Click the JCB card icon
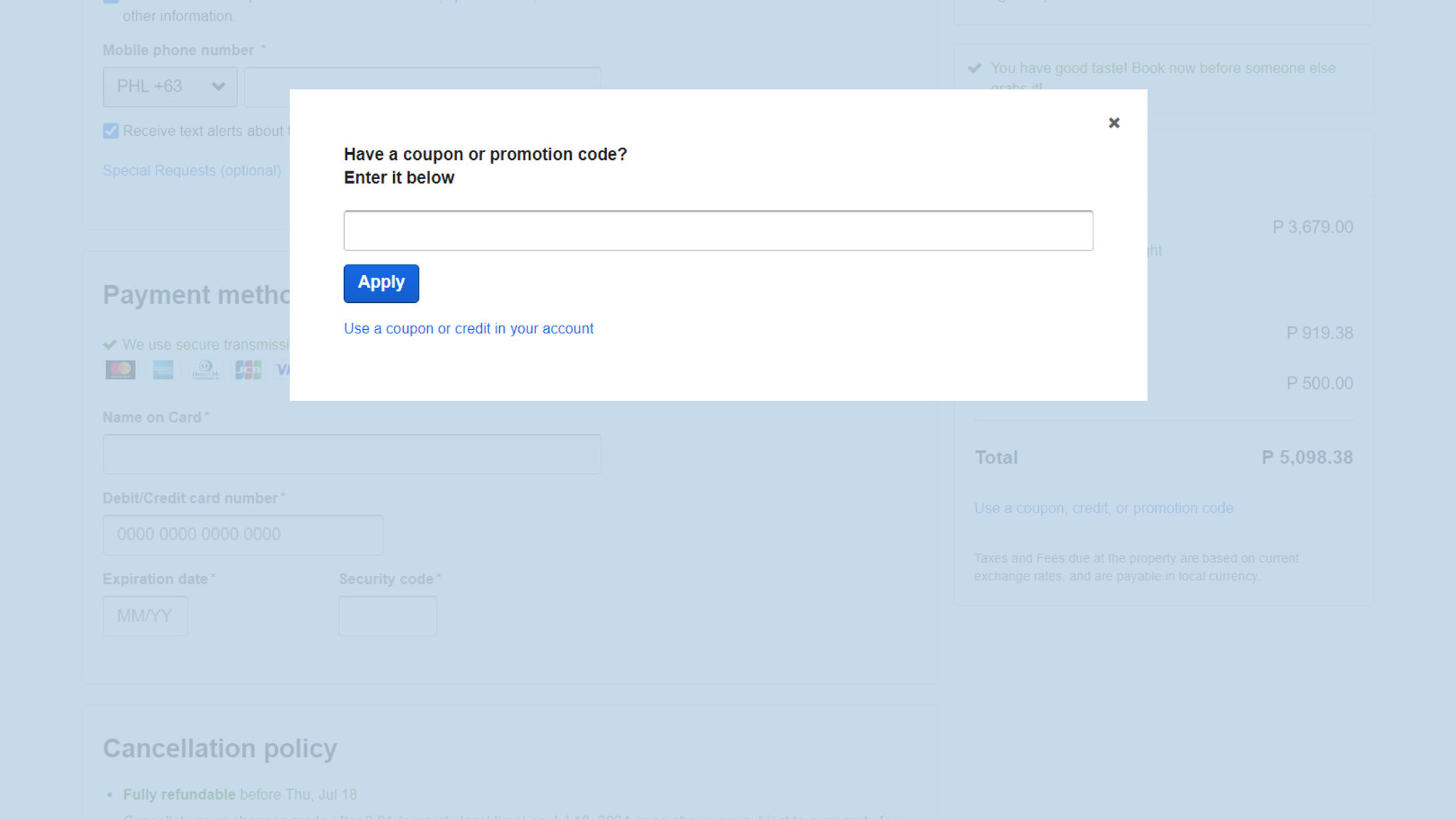The image size is (1456, 819). pos(247,370)
